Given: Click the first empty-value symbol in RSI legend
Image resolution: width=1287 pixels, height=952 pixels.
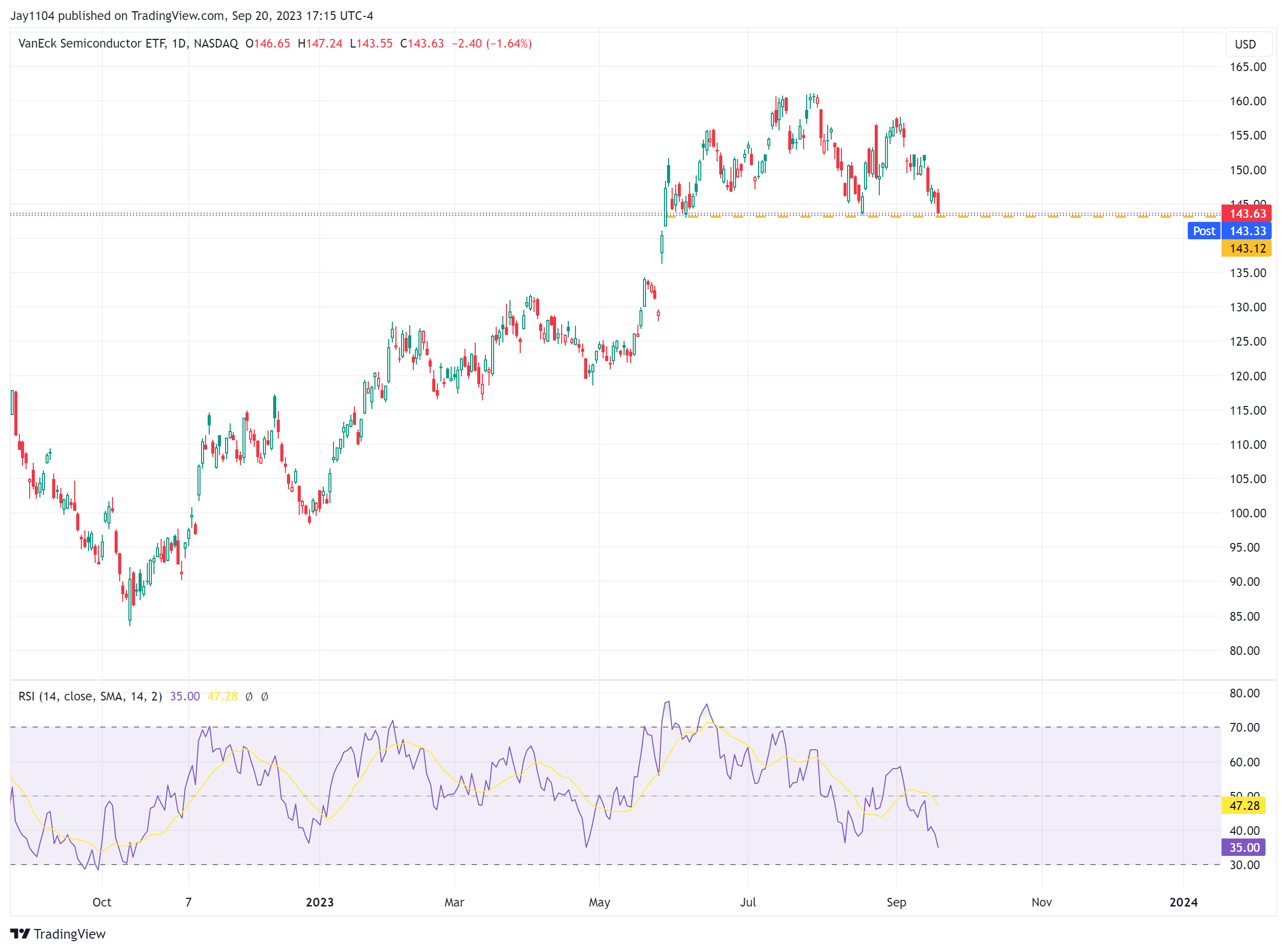Looking at the screenshot, I should point(249,696).
